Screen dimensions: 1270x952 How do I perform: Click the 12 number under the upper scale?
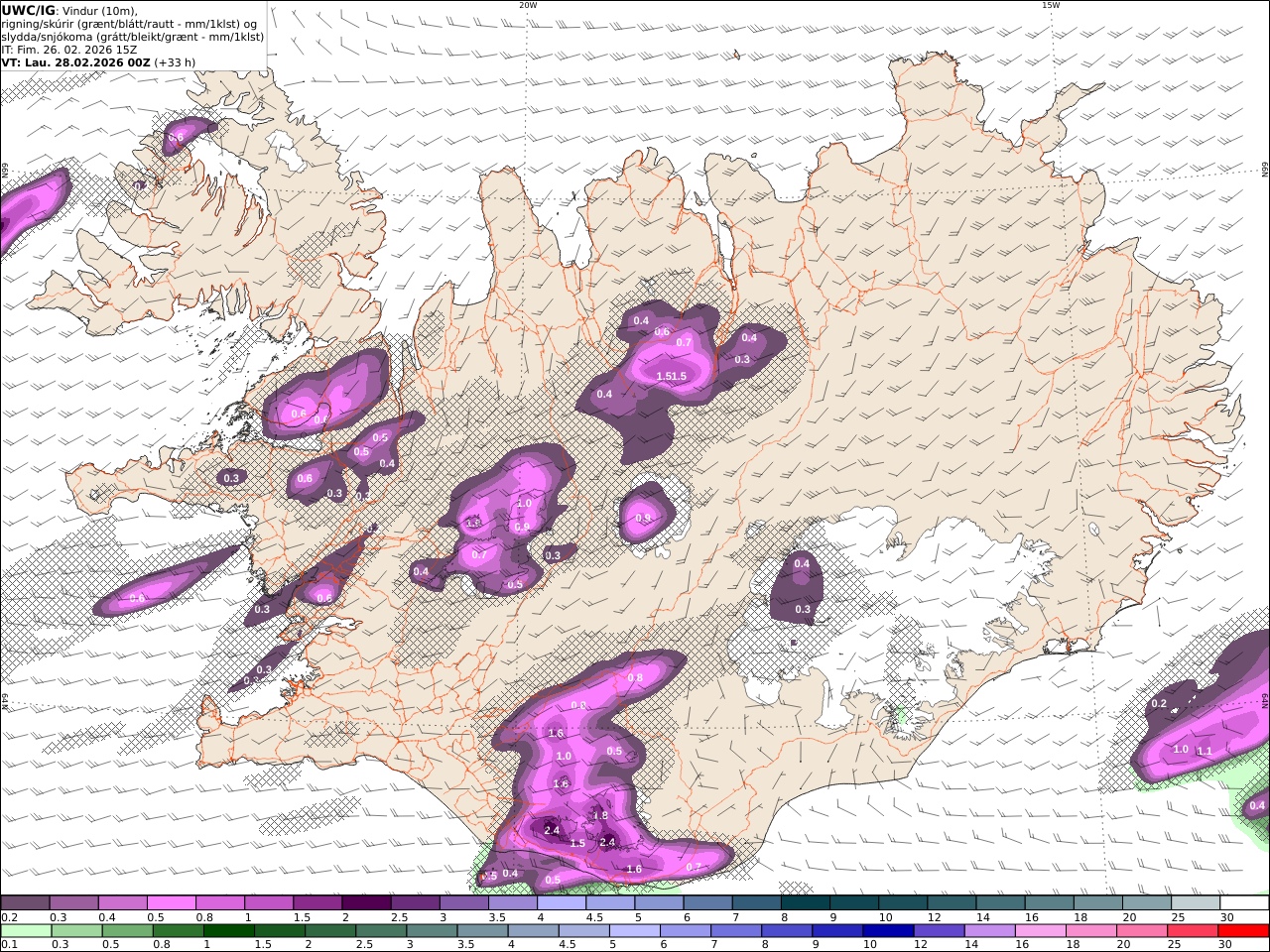coord(935,917)
